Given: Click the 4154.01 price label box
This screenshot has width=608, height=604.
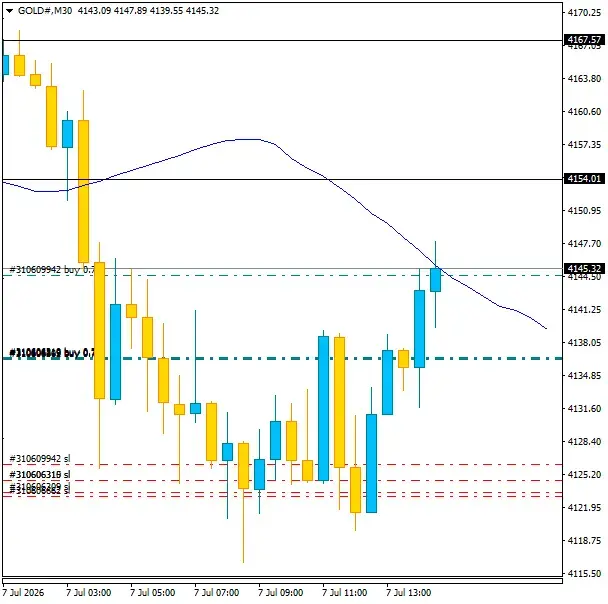Looking at the screenshot, I should [584, 179].
